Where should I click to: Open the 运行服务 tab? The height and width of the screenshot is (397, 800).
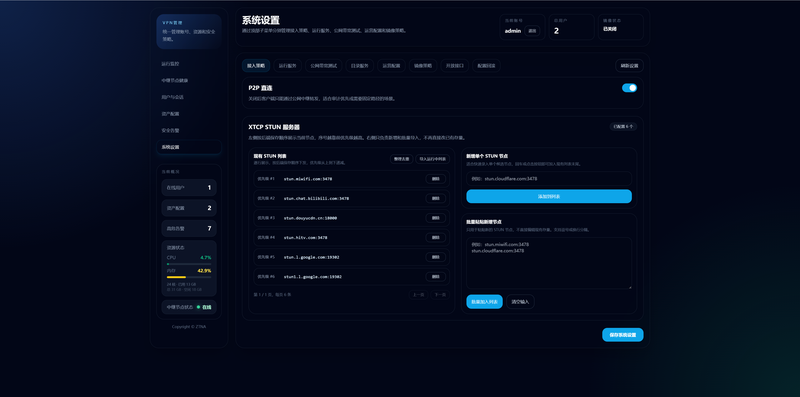[288, 66]
